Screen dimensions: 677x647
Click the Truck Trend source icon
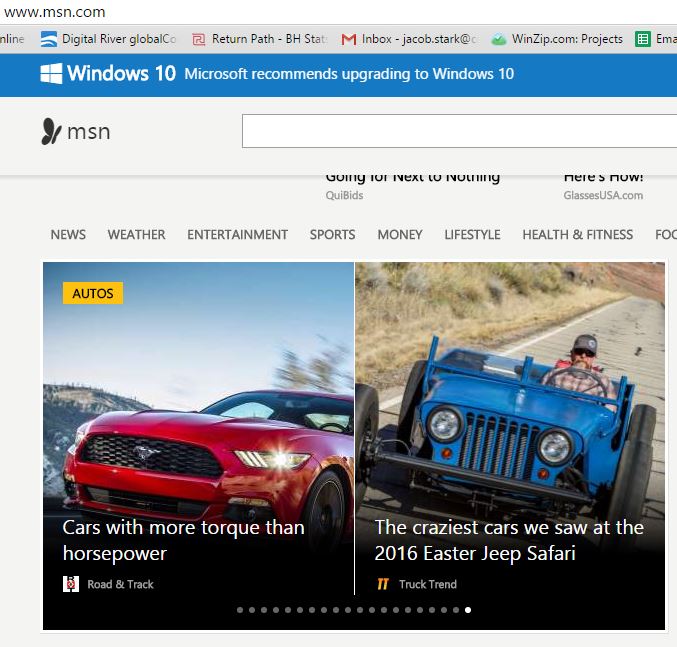pyautogui.click(x=383, y=584)
